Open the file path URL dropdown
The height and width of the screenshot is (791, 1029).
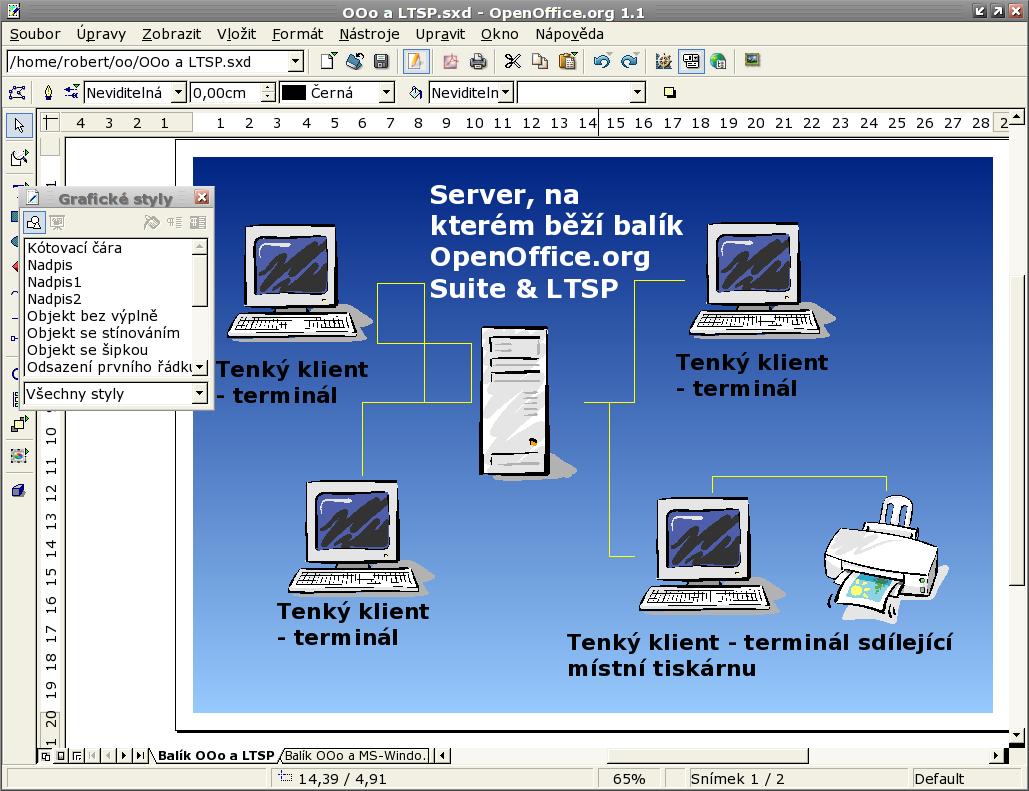295,62
